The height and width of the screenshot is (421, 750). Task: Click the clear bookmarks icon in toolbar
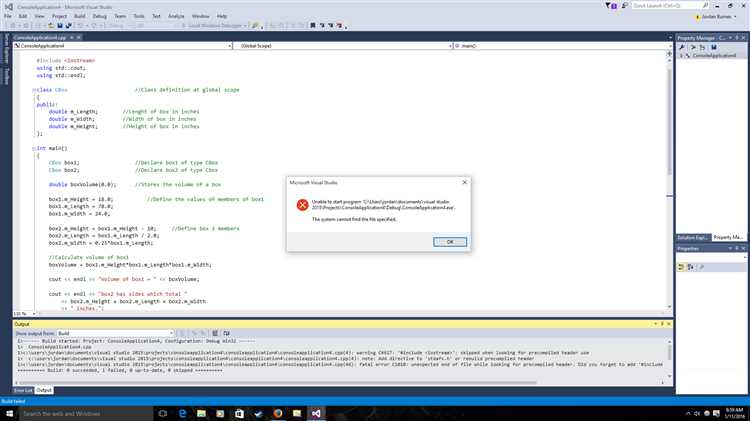(339, 25)
